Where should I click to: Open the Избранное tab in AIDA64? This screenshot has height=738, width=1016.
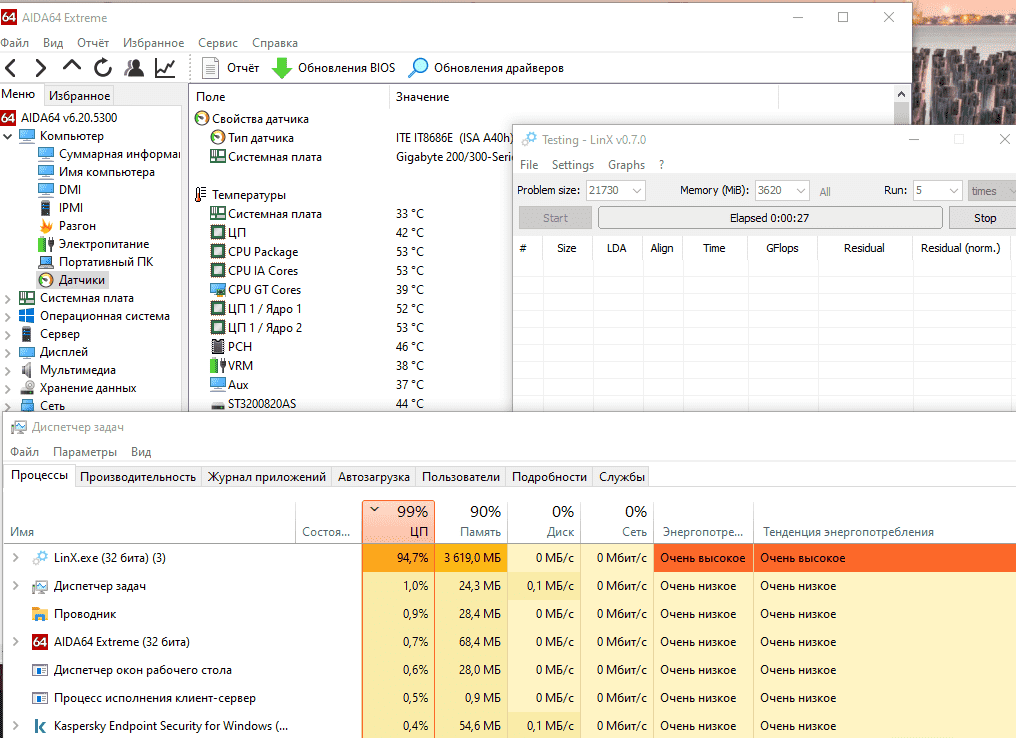tap(79, 96)
